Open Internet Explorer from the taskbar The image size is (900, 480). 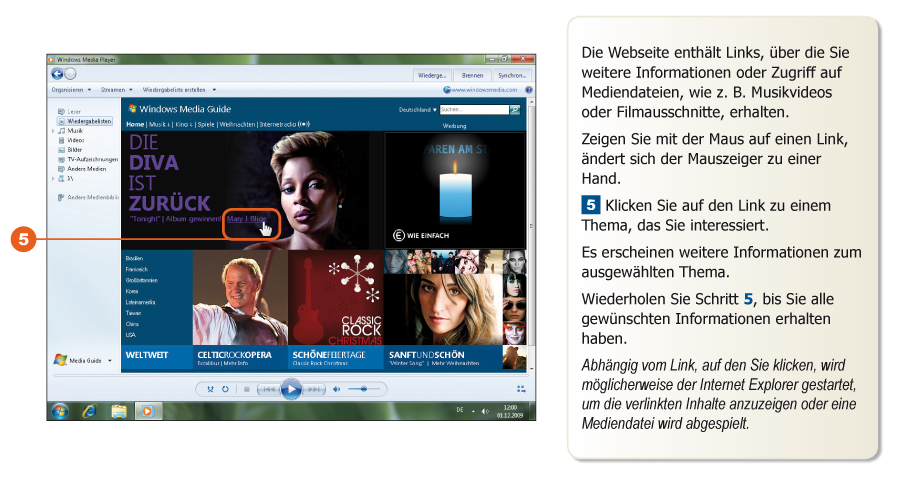coord(88,411)
